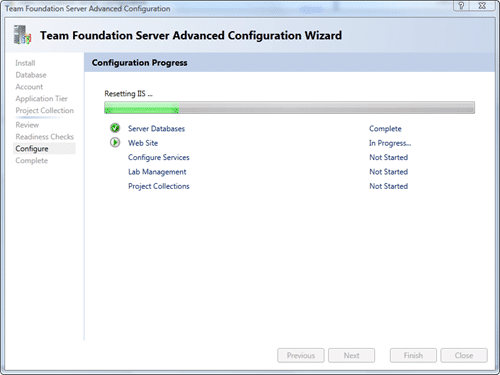The image size is (500, 375).
Task: Click the Server Databases task label
Action: click(x=156, y=129)
